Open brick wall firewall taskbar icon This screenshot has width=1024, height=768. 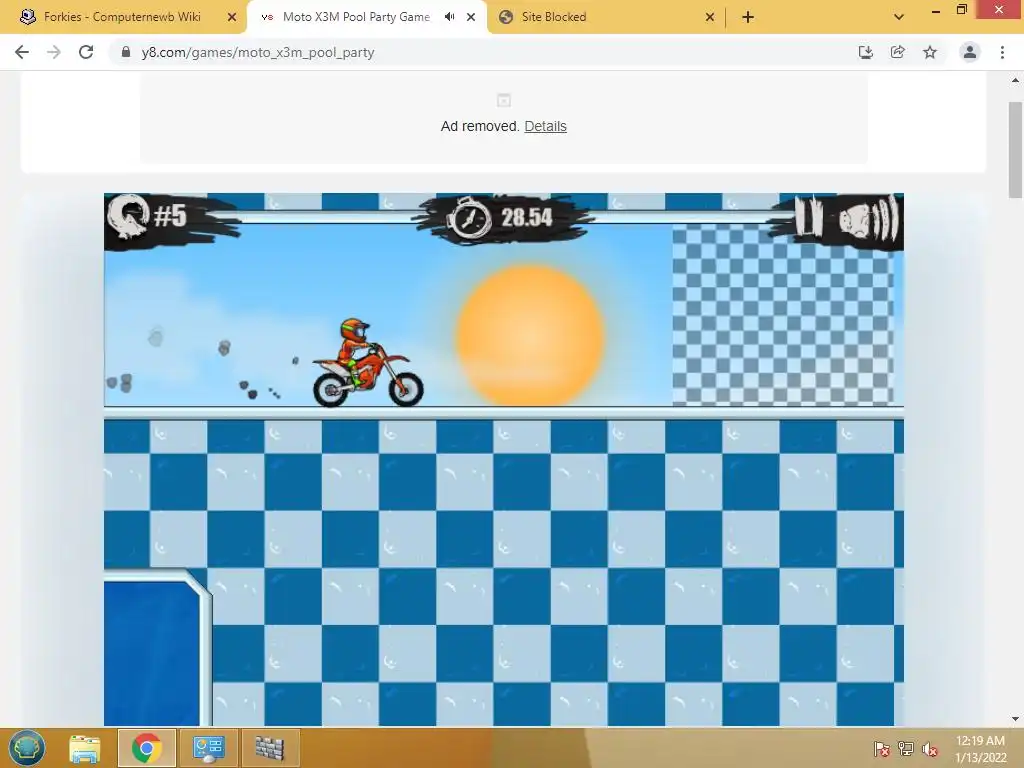pos(270,748)
